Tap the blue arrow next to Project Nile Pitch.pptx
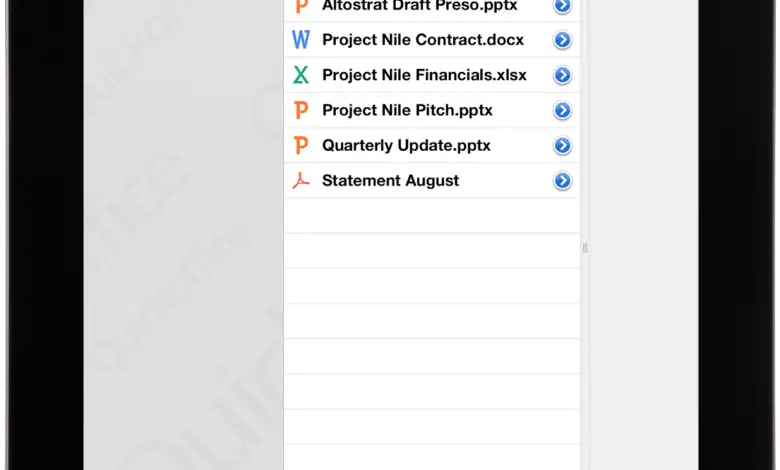Screen dimensions: 780x470 point(562,110)
